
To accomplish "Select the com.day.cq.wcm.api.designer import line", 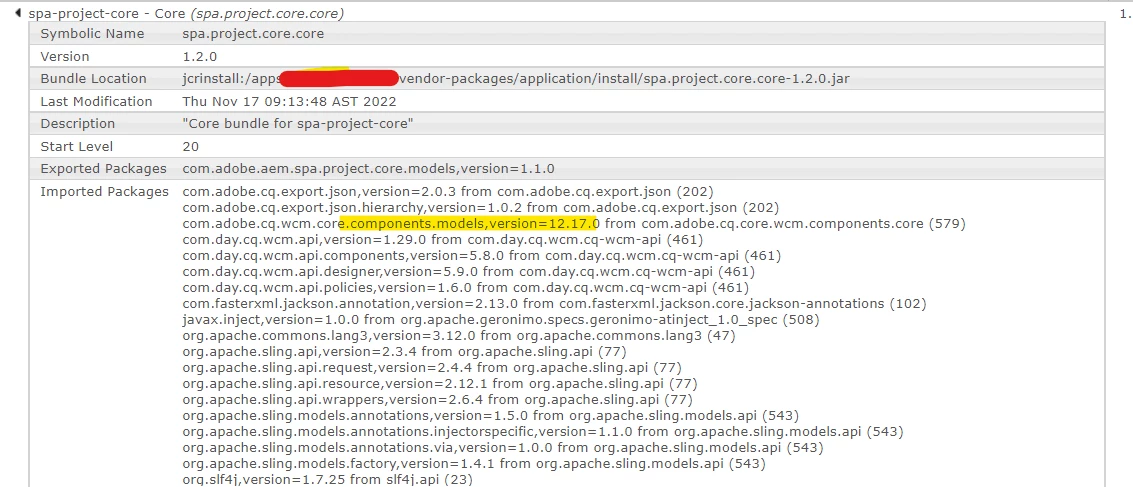I will [x=468, y=272].
